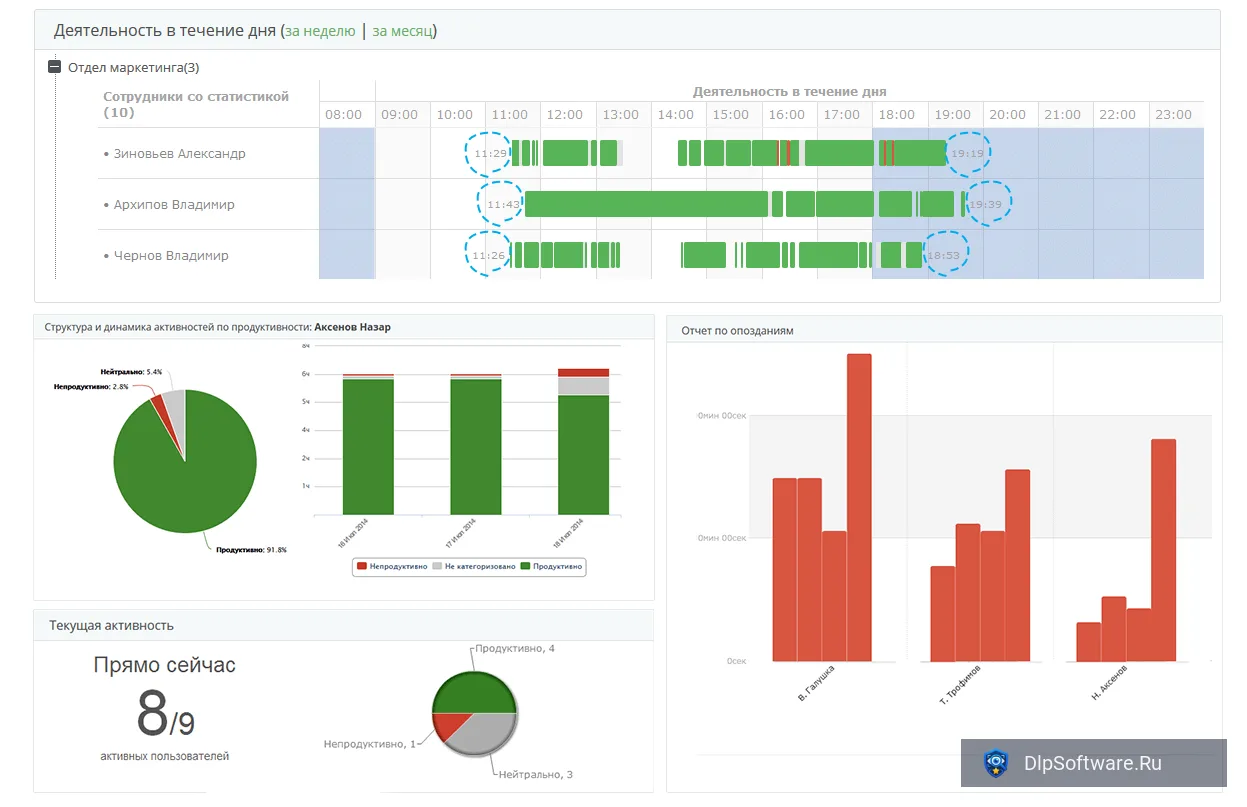Click the 18:53 end time marker
The height and width of the screenshot is (807, 1247).
(946, 255)
